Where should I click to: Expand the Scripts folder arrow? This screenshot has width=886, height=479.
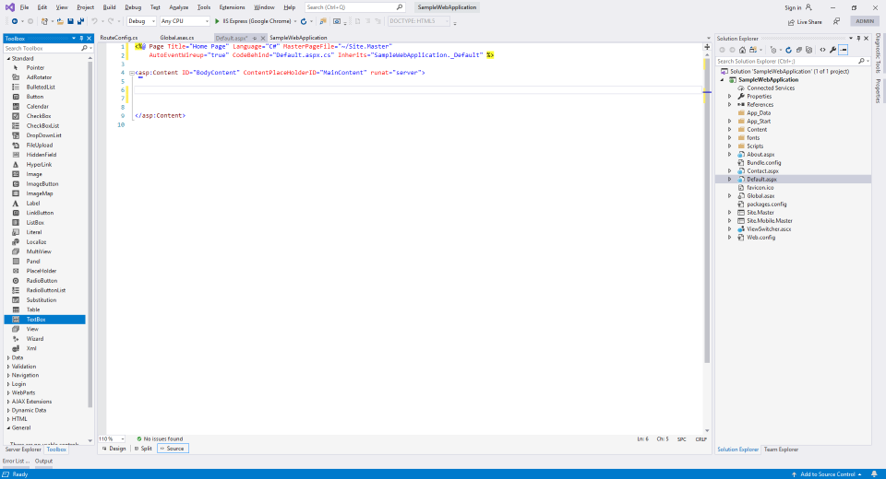729,146
